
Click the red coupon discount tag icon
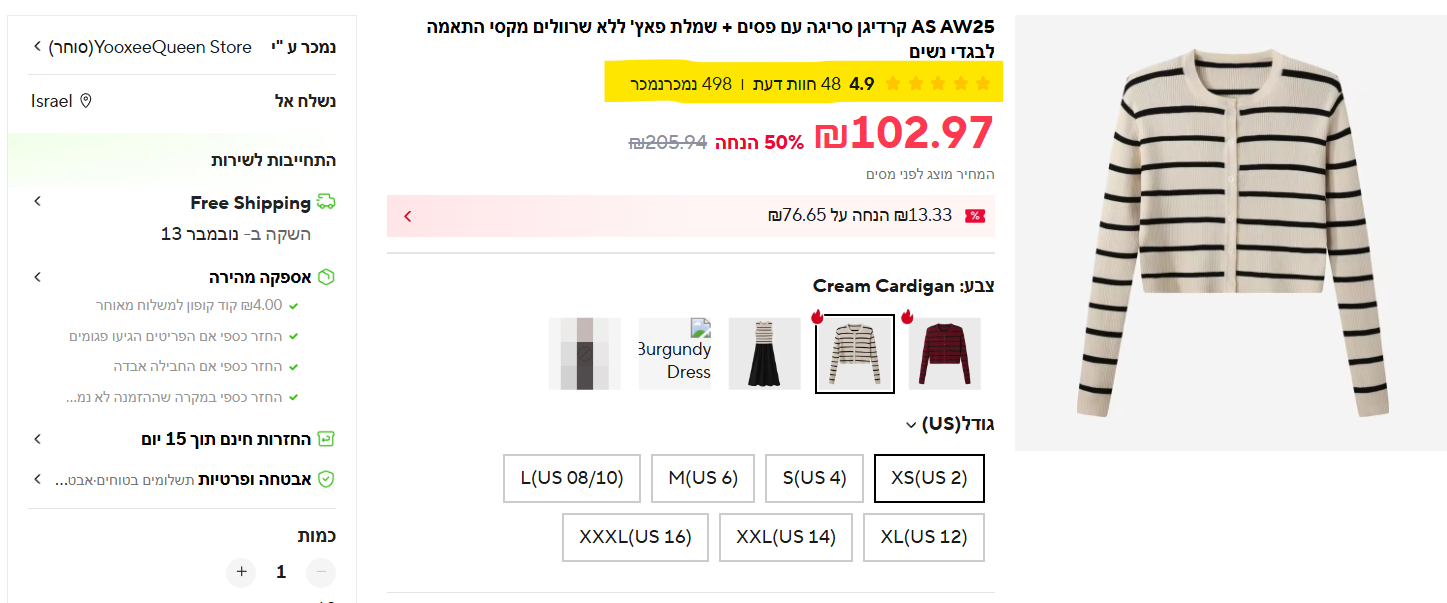click(974, 216)
